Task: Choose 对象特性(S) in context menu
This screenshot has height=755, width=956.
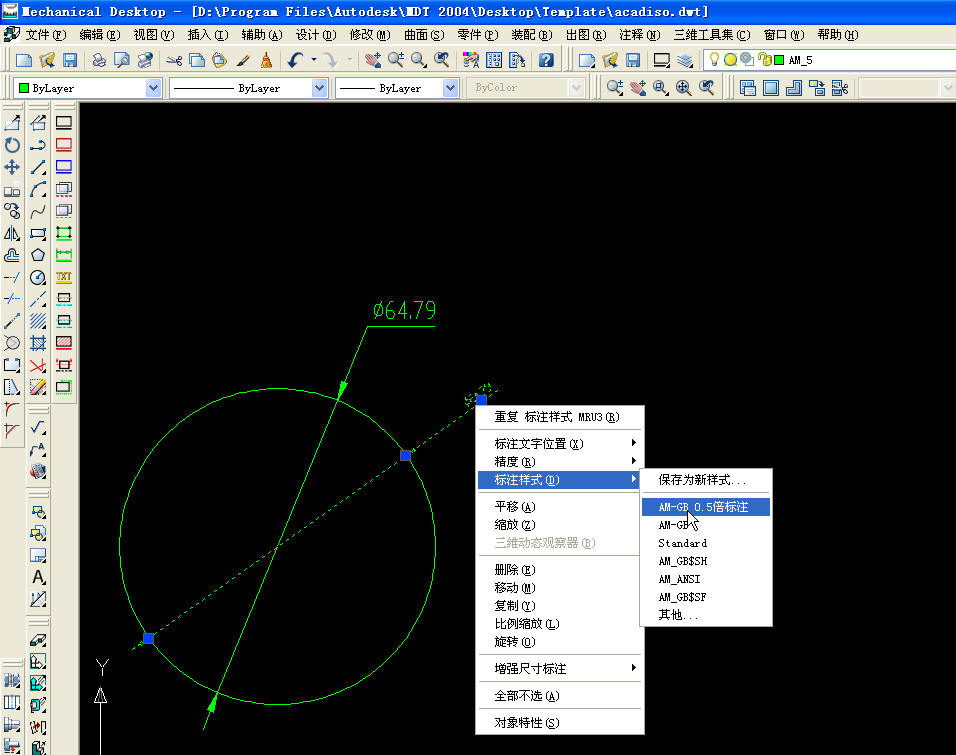Action: pyautogui.click(x=560, y=722)
